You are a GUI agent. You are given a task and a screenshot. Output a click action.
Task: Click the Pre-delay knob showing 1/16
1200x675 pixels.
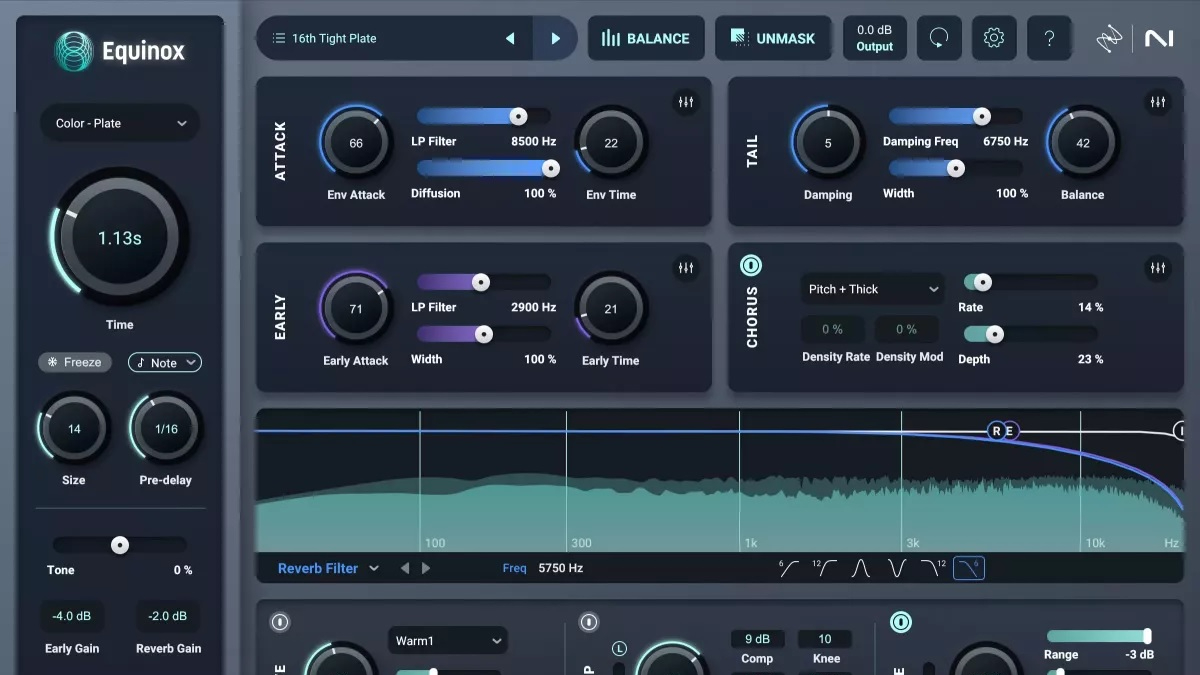(166, 429)
